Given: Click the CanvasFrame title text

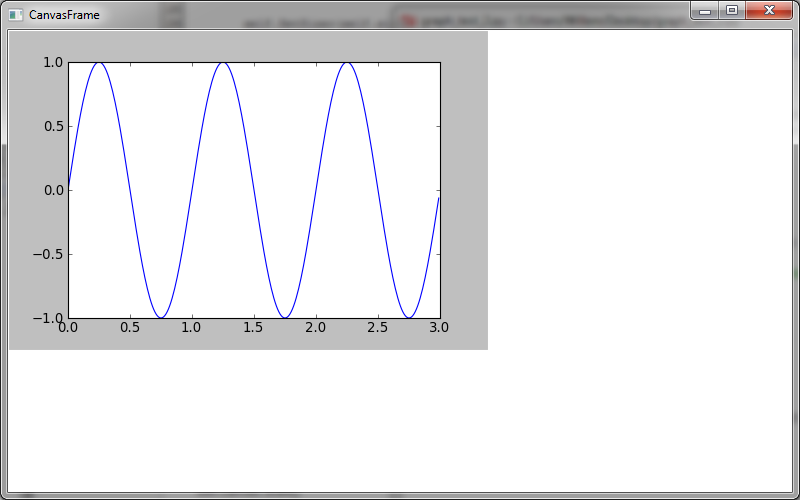Looking at the screenshot, I should click(63, 15).
